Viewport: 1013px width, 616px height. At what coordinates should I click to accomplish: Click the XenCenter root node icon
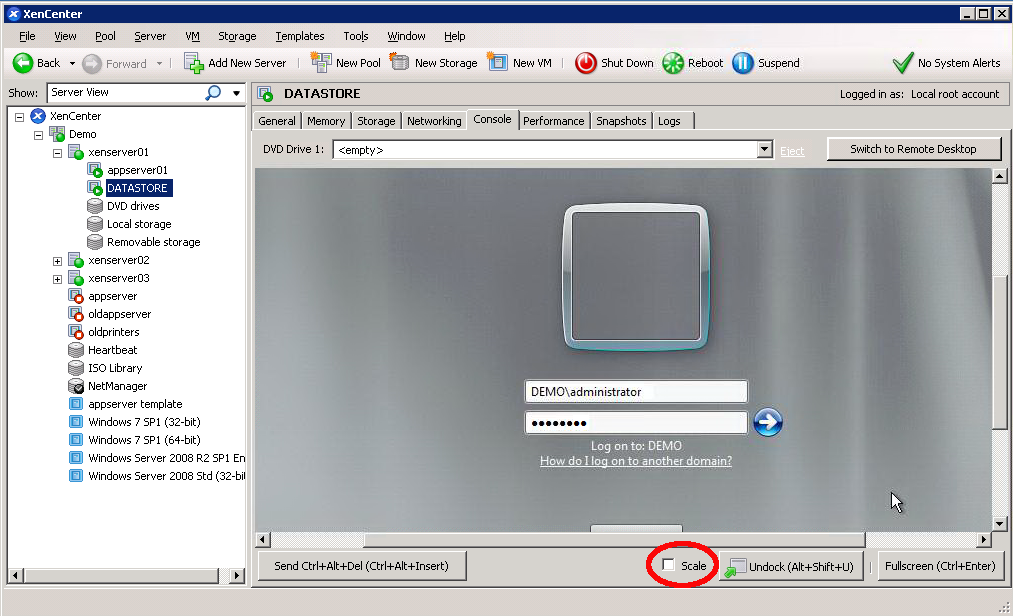pyautogui.click(x=38, y=116)
